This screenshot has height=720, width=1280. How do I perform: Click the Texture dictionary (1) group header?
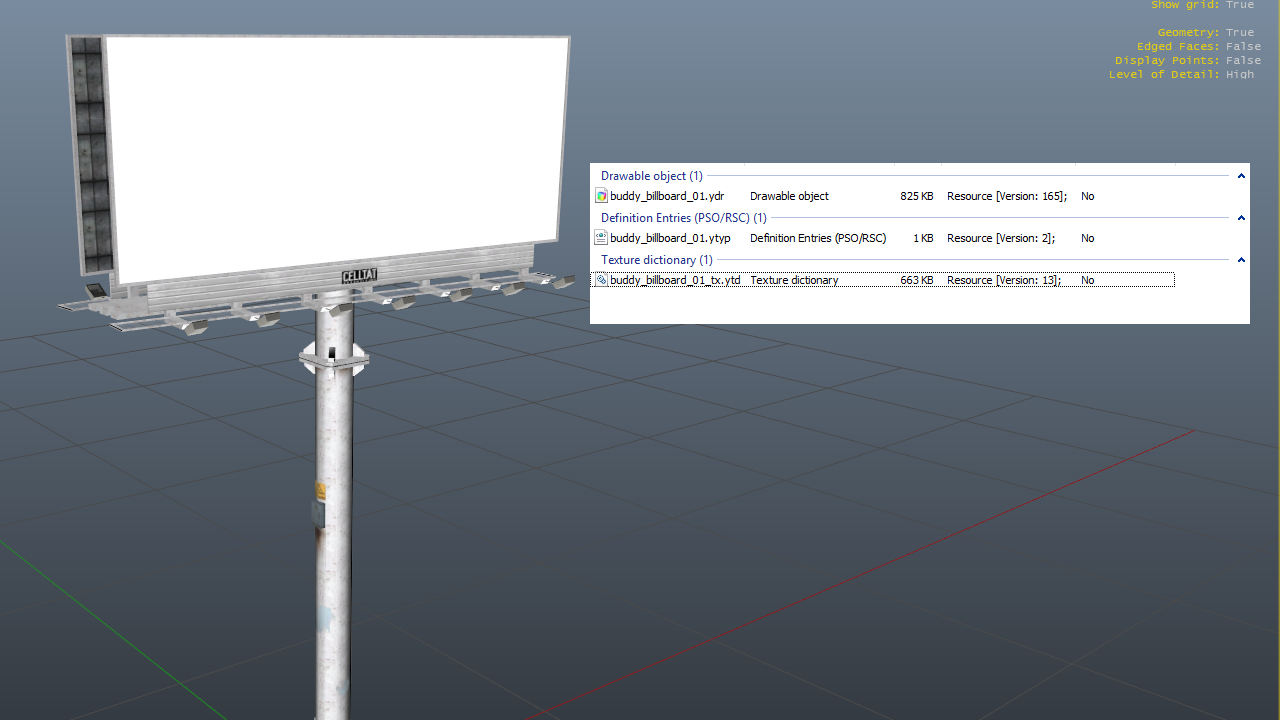656,260
